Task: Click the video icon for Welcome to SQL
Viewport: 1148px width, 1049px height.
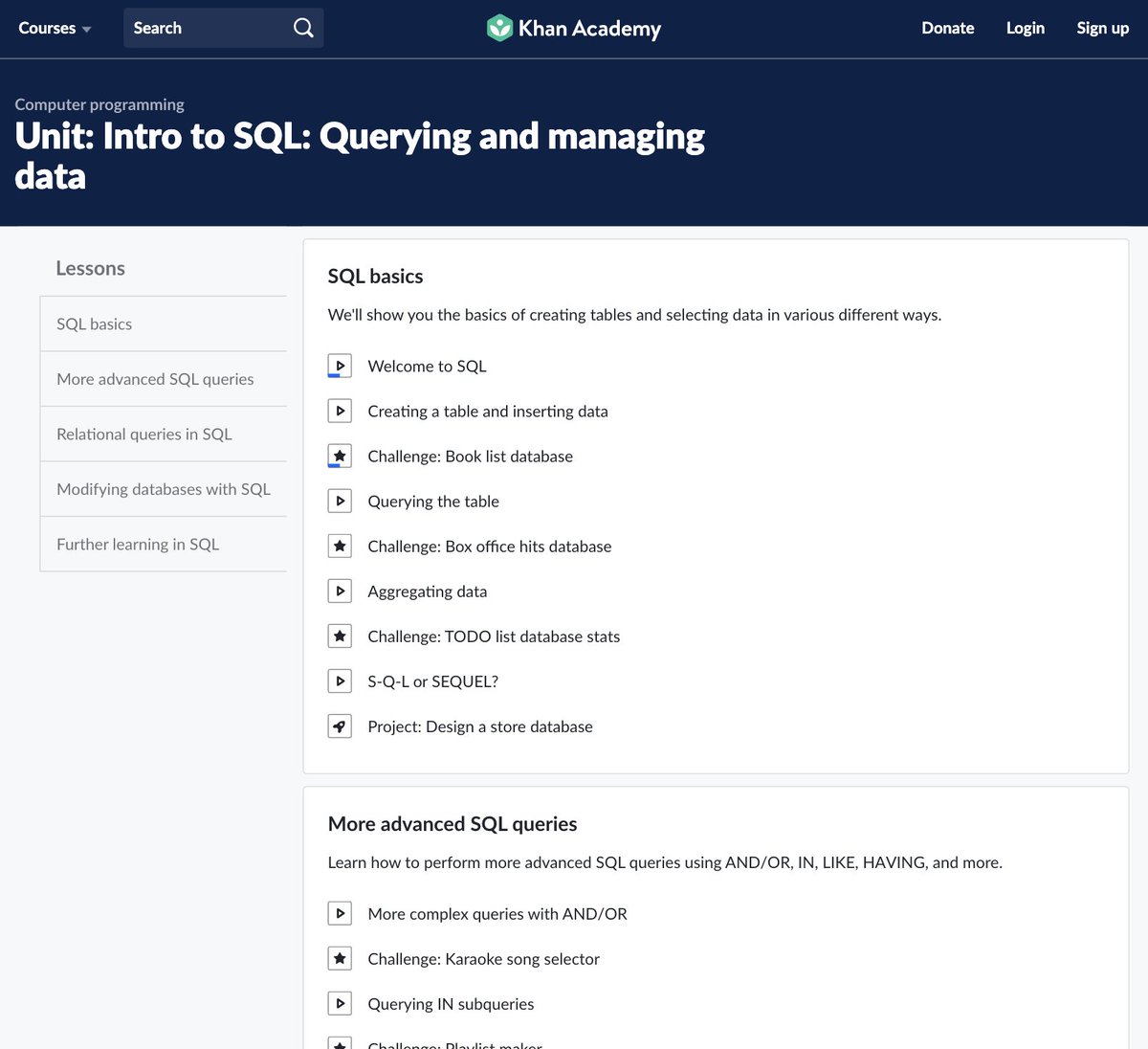Action: click(x=340, y=366)
